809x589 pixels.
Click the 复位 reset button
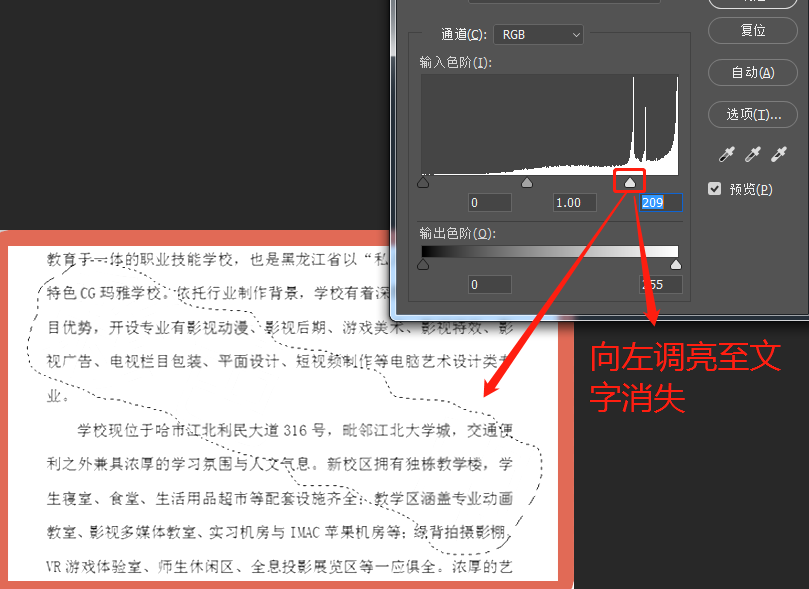[753, 30]
